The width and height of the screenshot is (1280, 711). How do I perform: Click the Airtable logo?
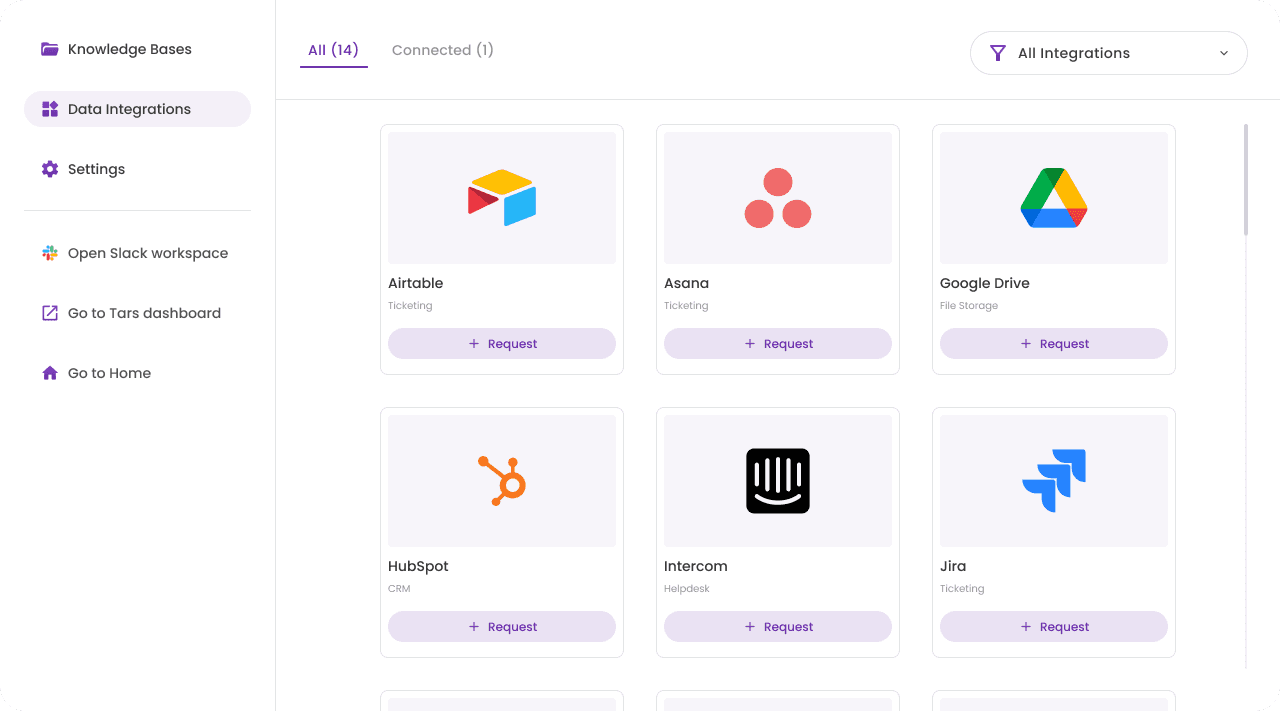(502, 198)
